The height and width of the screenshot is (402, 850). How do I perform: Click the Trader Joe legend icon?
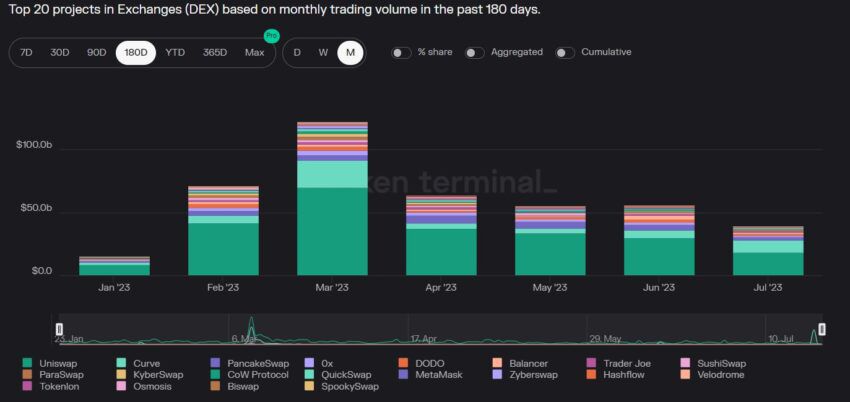tap(591, 364)
